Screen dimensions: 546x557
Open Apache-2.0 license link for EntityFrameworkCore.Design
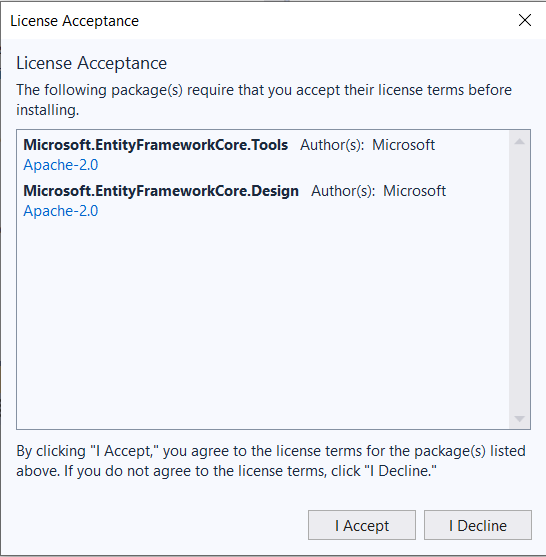click(x=61, y=211)
